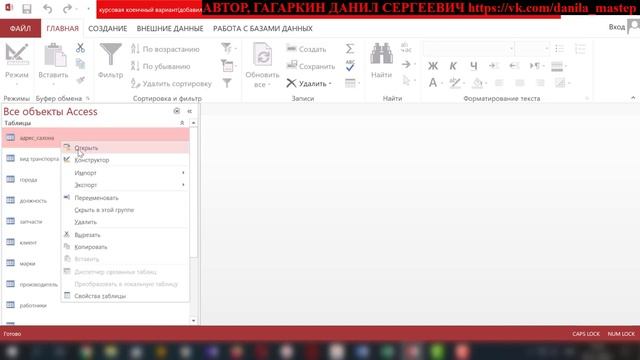Expand Импорт submenu

click(125, 173)
